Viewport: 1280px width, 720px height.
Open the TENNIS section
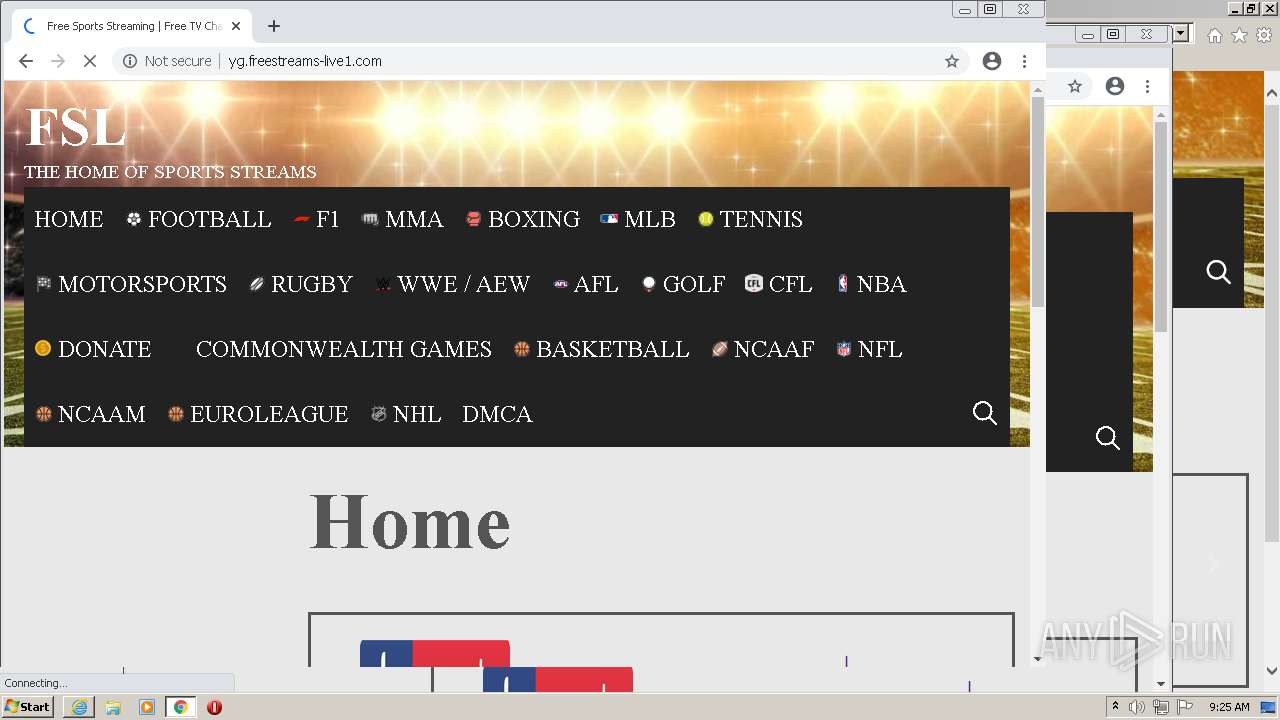coord(751,219)
